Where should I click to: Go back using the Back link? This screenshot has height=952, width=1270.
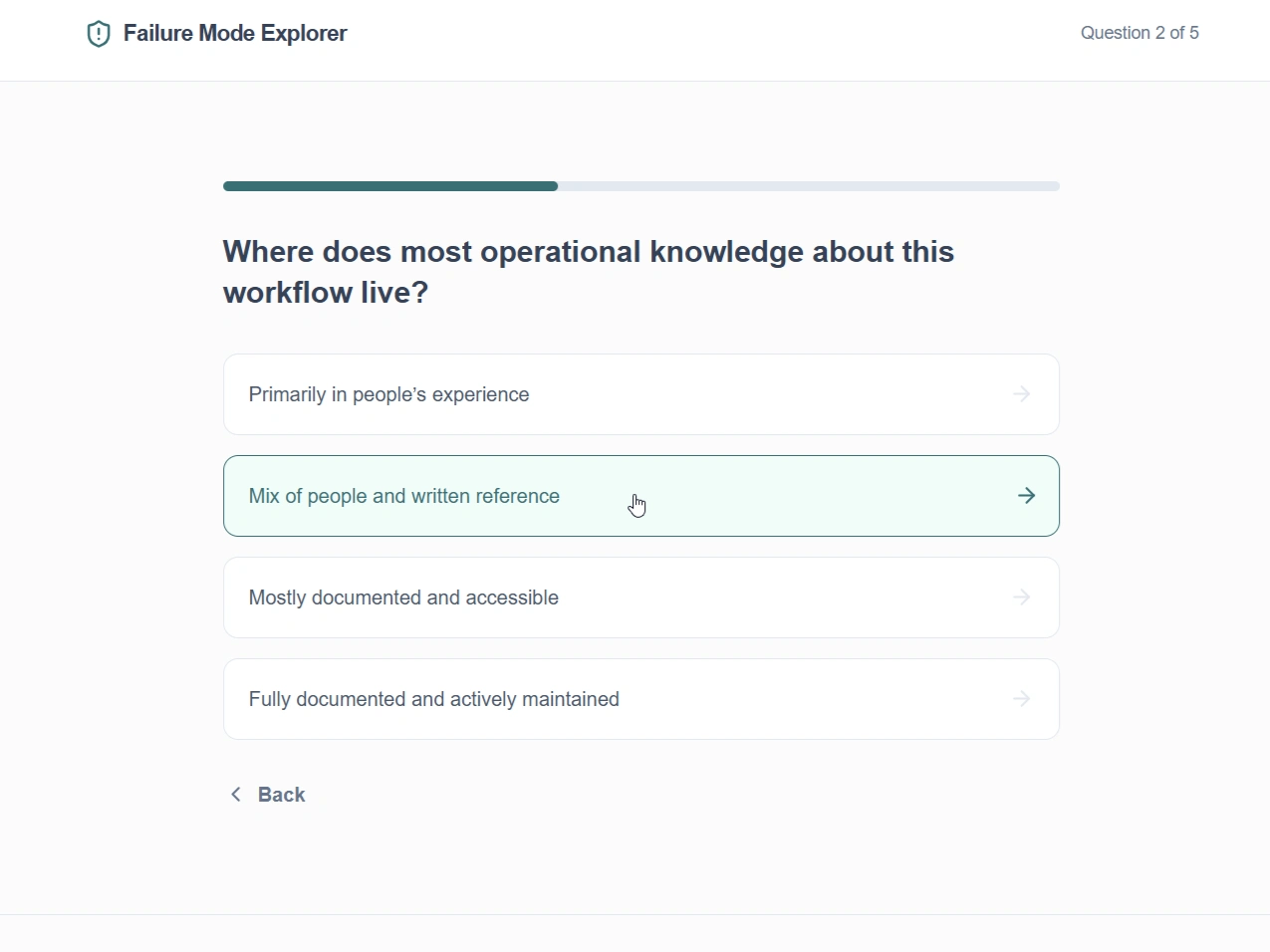[x=281, y=795]
